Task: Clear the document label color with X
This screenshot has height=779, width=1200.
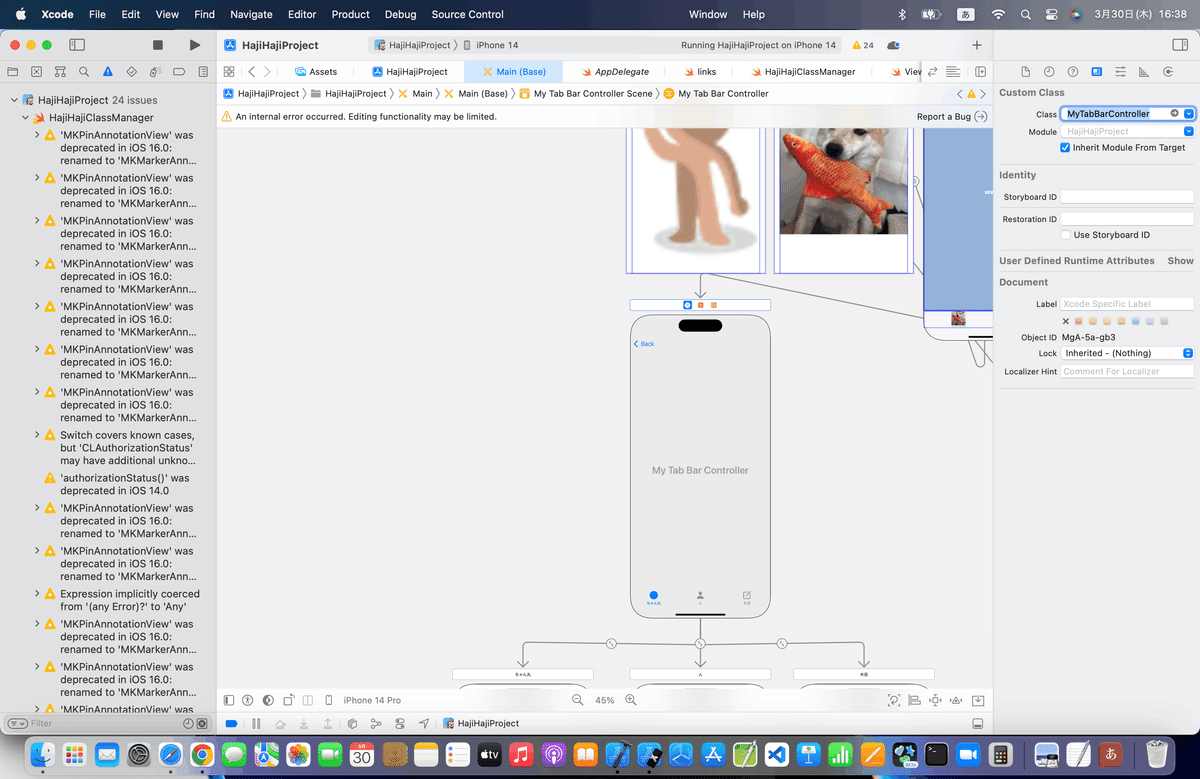Action: 1066,321
